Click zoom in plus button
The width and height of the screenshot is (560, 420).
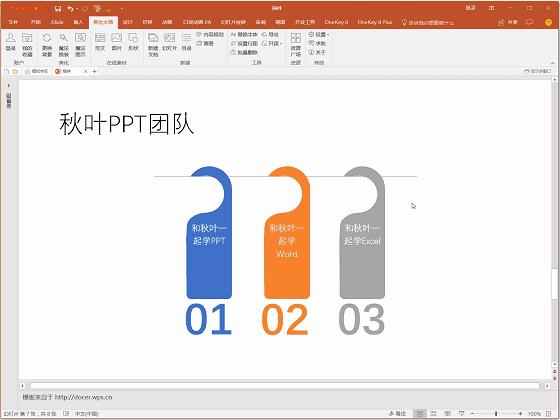(x=520, y=413)
